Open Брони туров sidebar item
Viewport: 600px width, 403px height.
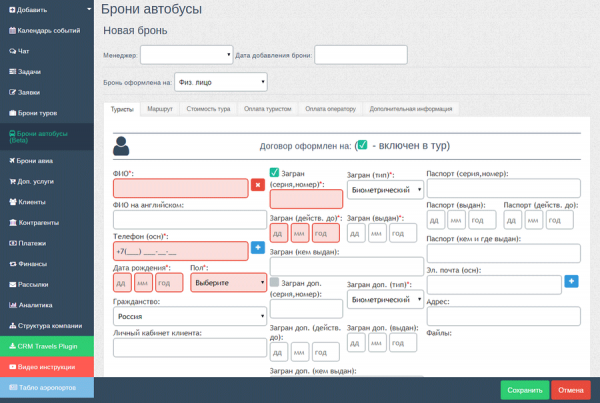coord(47,113)
